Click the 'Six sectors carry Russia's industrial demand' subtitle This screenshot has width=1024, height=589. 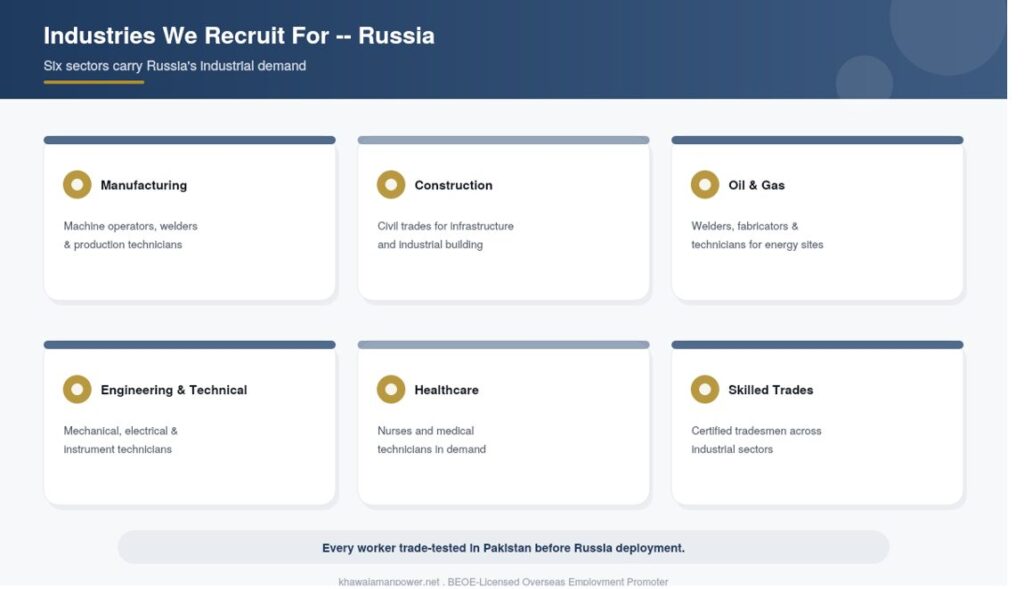coord(175,66)
